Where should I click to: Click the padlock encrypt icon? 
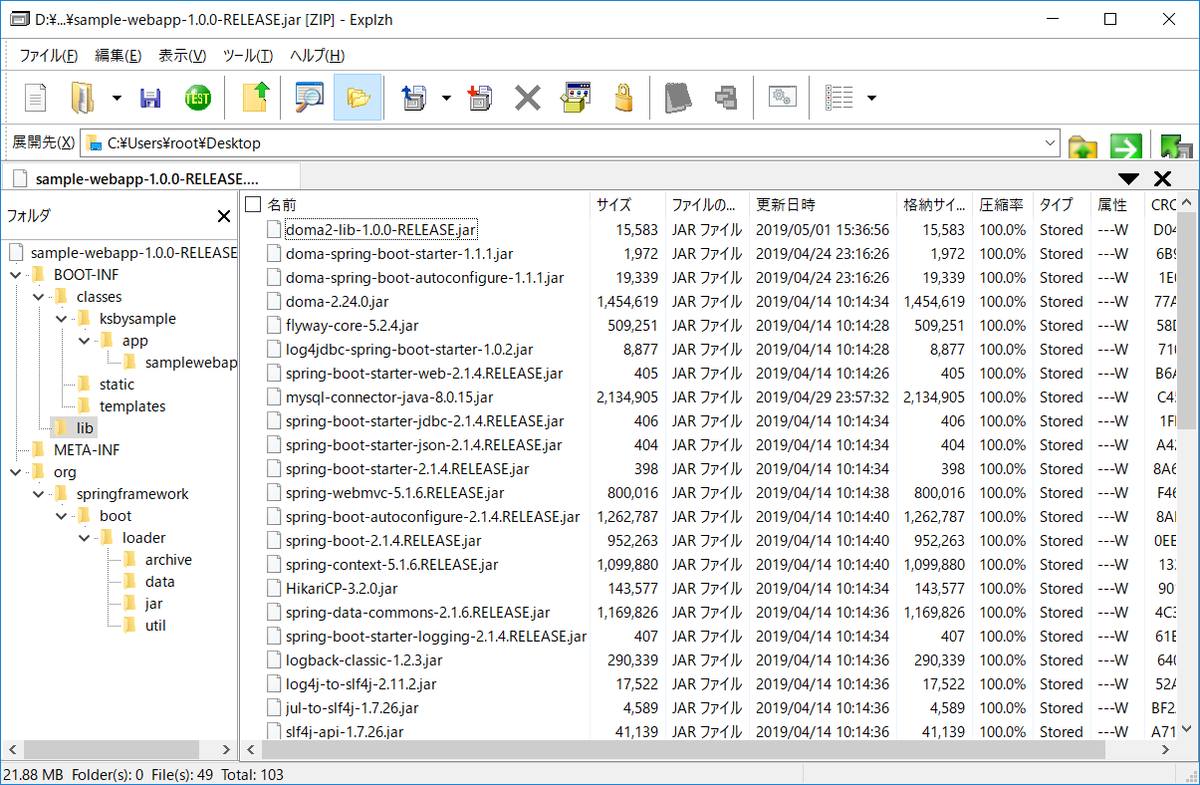[624, 98]
